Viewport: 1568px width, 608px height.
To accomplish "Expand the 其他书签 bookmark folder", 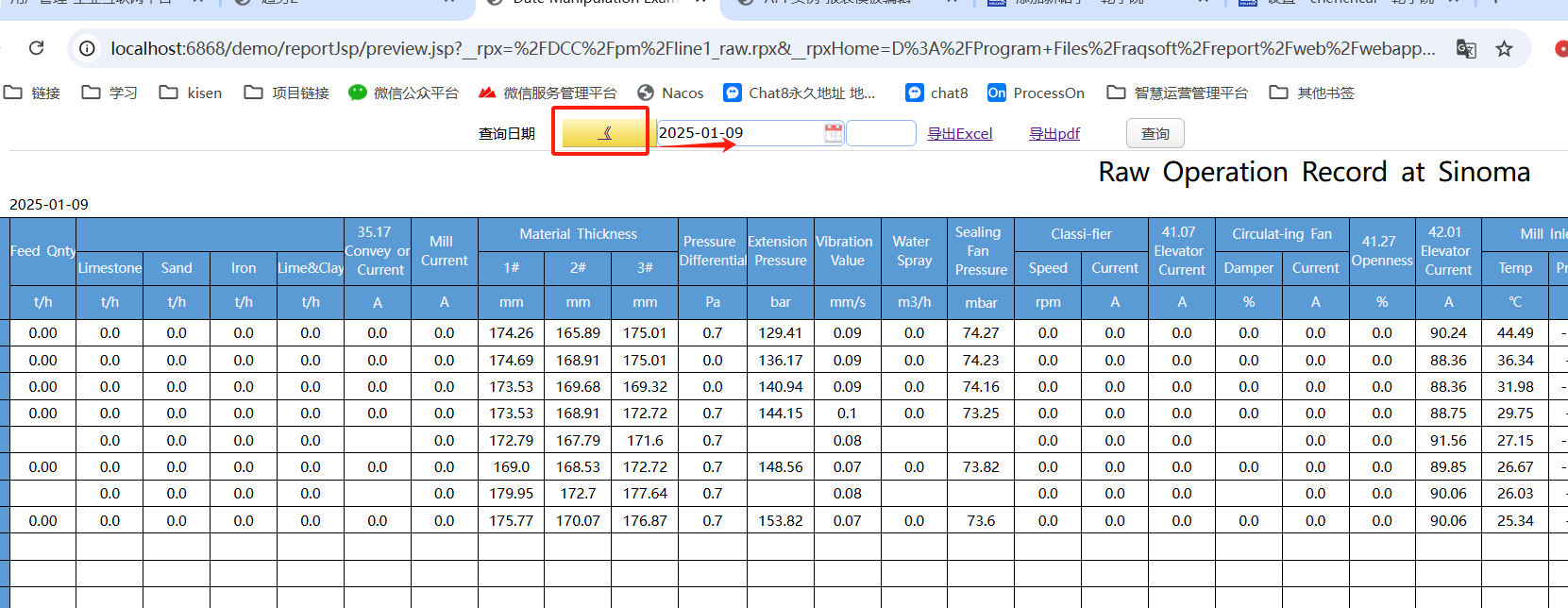I will [1312, 93].
